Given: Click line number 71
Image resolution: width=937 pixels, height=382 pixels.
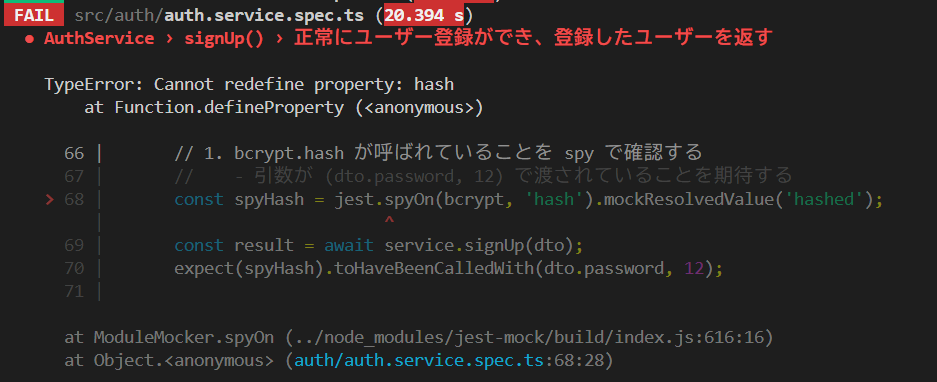Looking at the screenshot, I should pos(74,292).
